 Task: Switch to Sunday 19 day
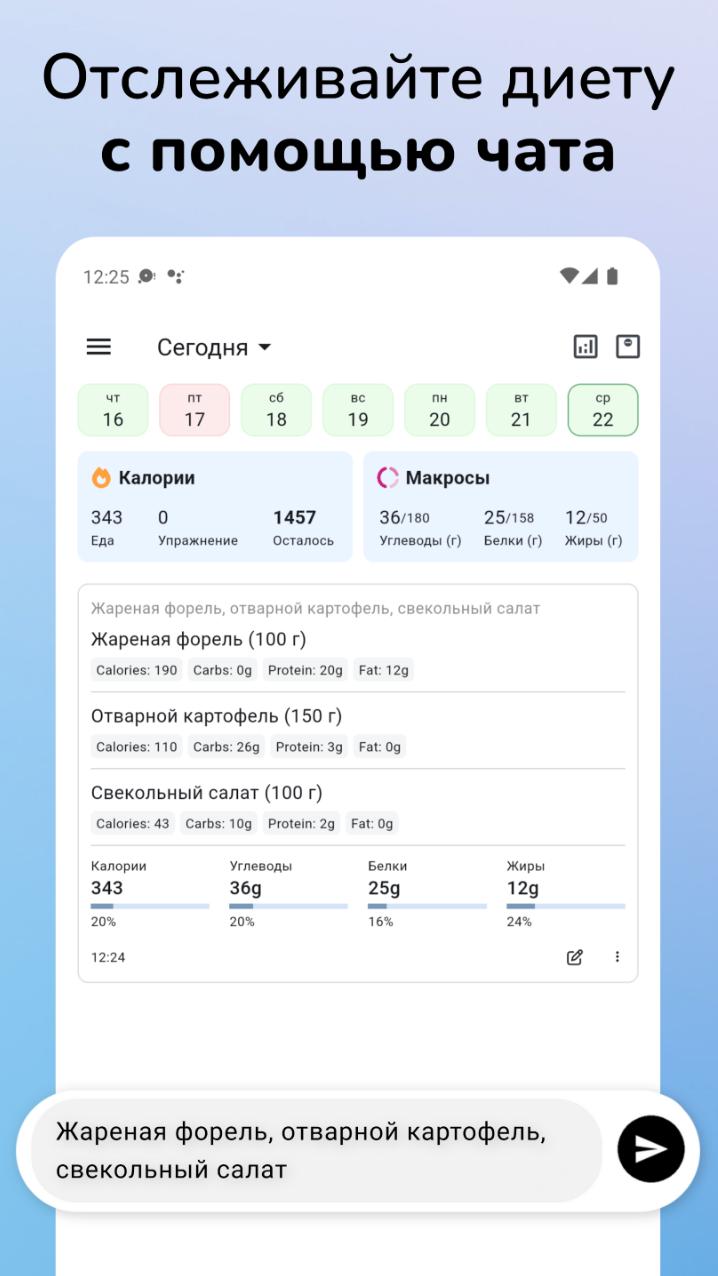tap(358, 410)
